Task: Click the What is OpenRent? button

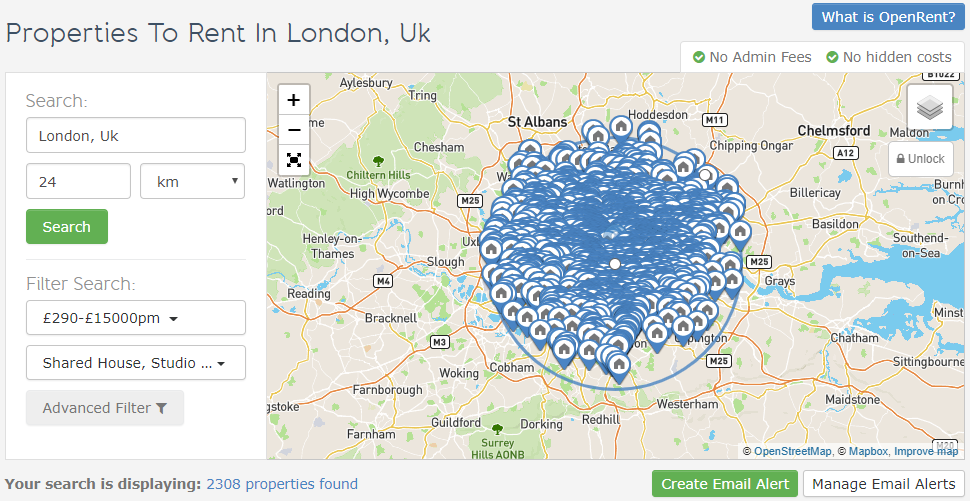Action: [x=888, y=17]
